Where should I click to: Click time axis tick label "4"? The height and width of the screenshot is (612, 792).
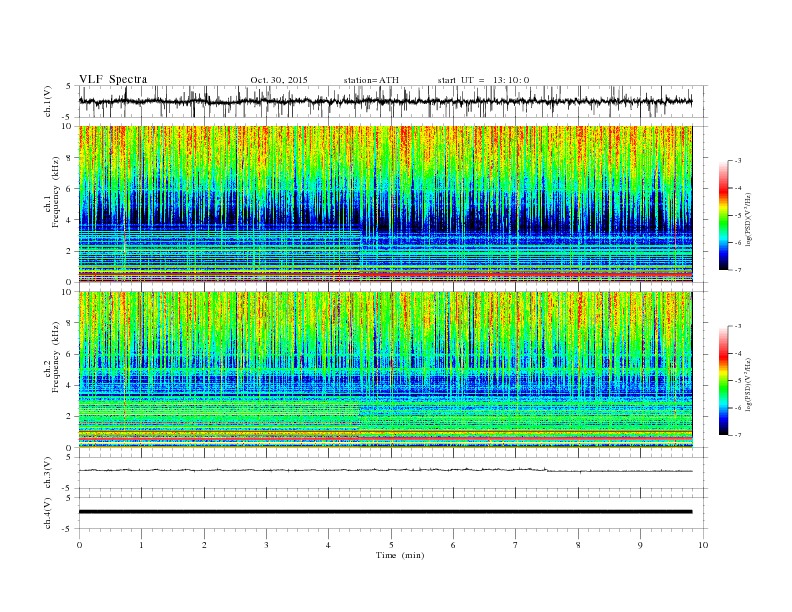328,545
